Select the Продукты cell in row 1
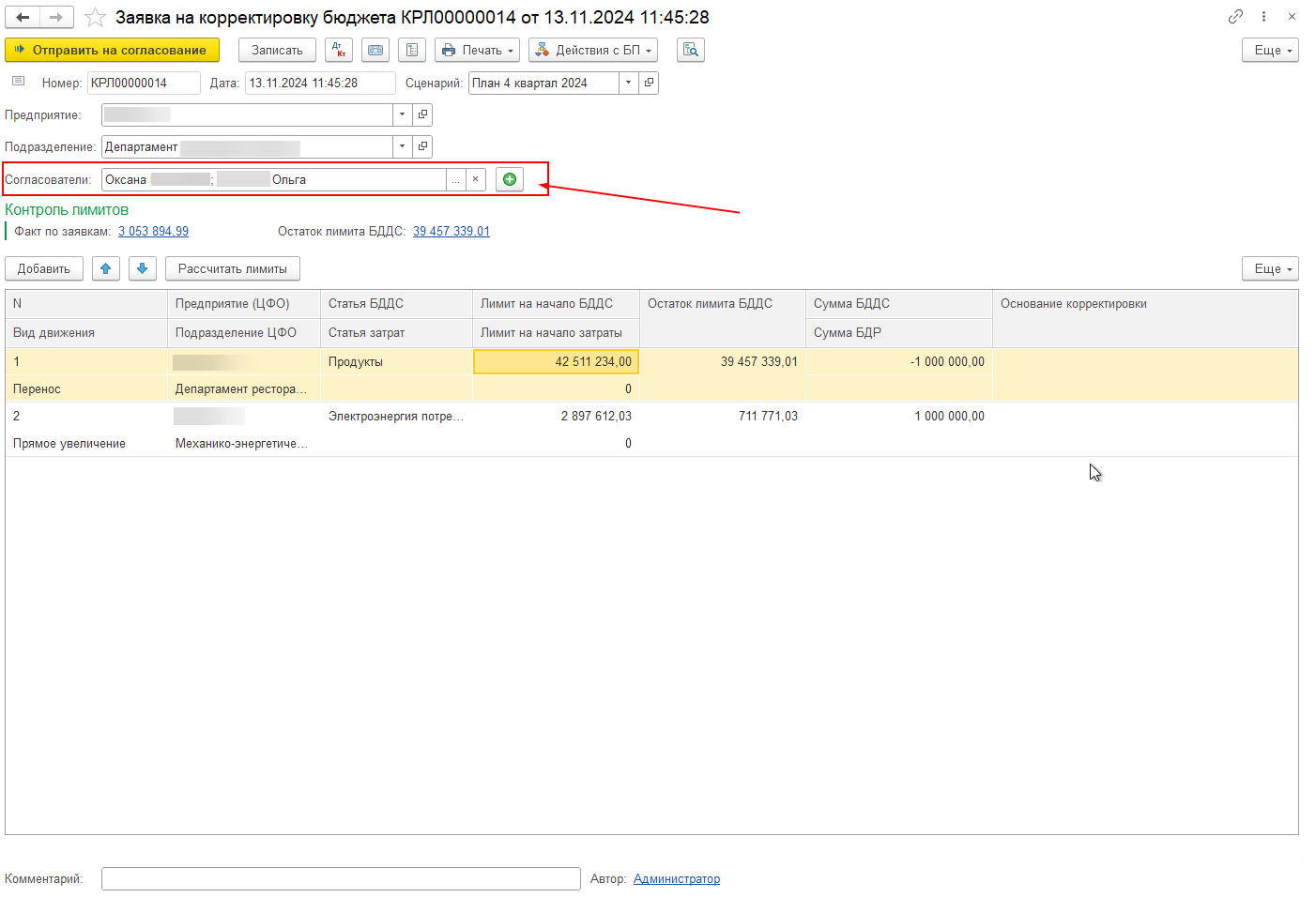This screenshot has width=1316, height=898. (396, 361)
